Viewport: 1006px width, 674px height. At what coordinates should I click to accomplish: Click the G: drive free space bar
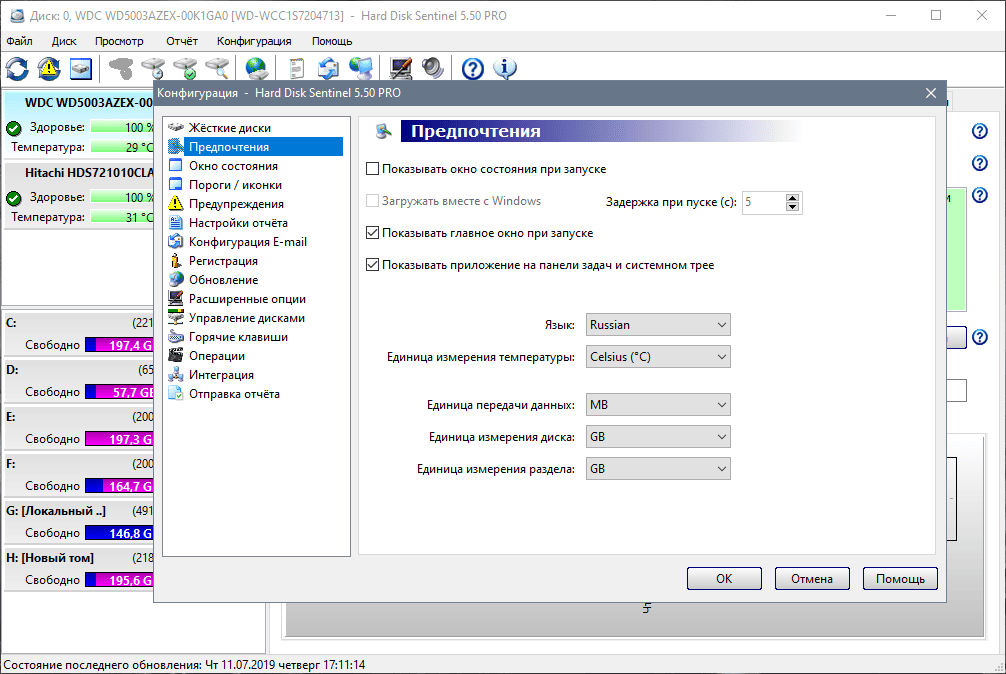coord(118,533)
